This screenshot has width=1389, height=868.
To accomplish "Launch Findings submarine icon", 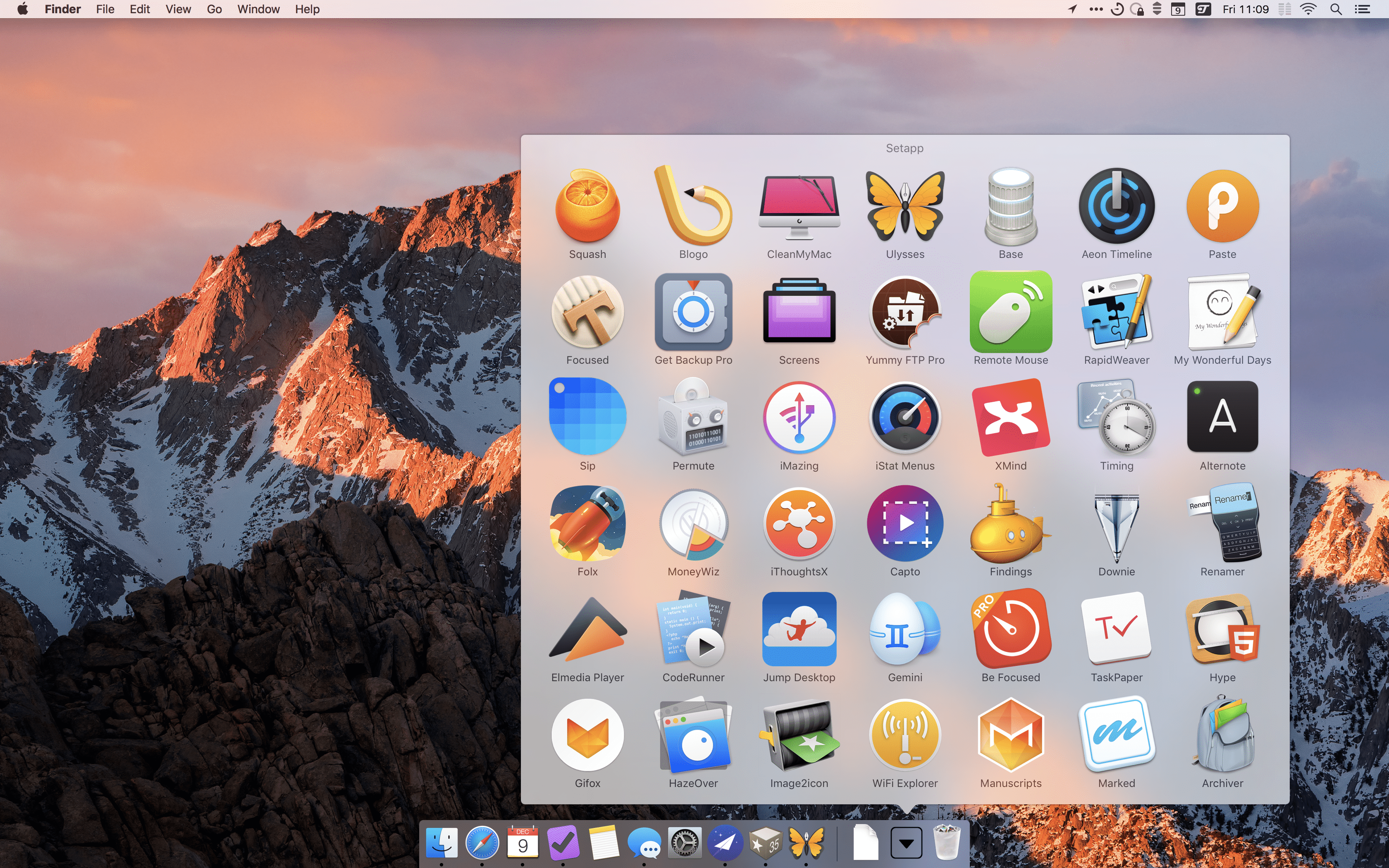I will pyautogui.click(x=1011, y=523).
